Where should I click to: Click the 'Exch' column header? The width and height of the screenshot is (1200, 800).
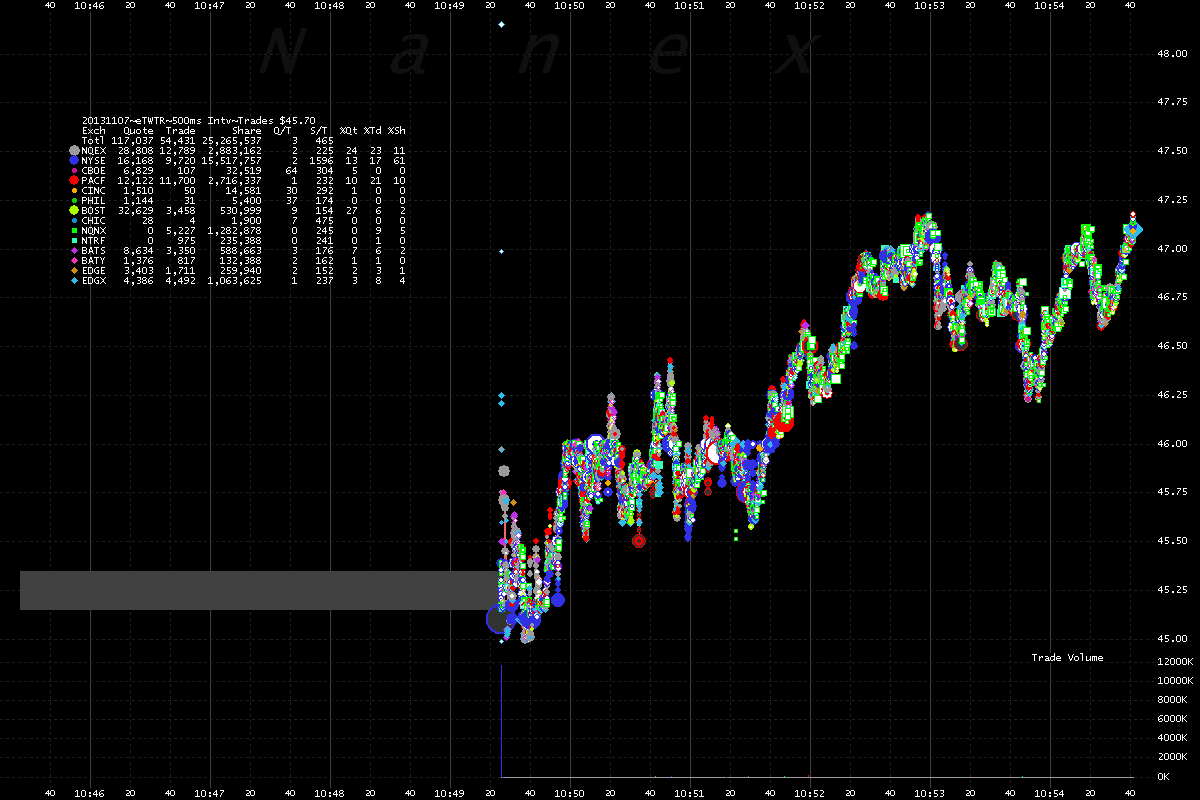click(94, 130)
